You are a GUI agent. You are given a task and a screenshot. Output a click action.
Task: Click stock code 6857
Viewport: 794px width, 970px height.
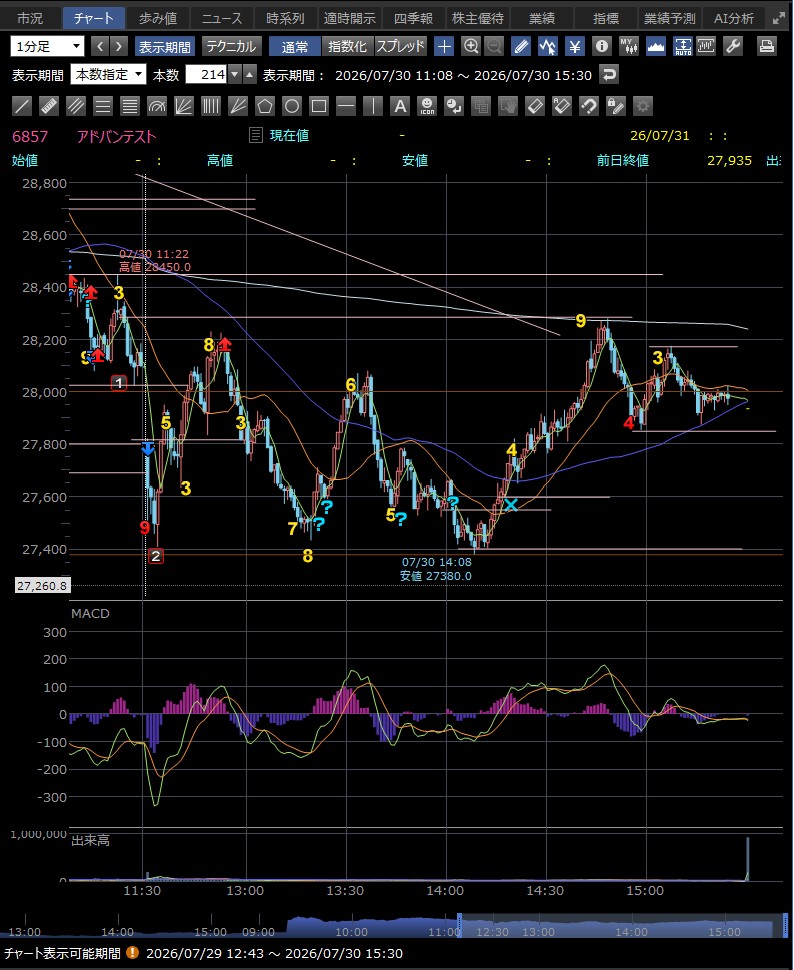click(x=30, y=136)
